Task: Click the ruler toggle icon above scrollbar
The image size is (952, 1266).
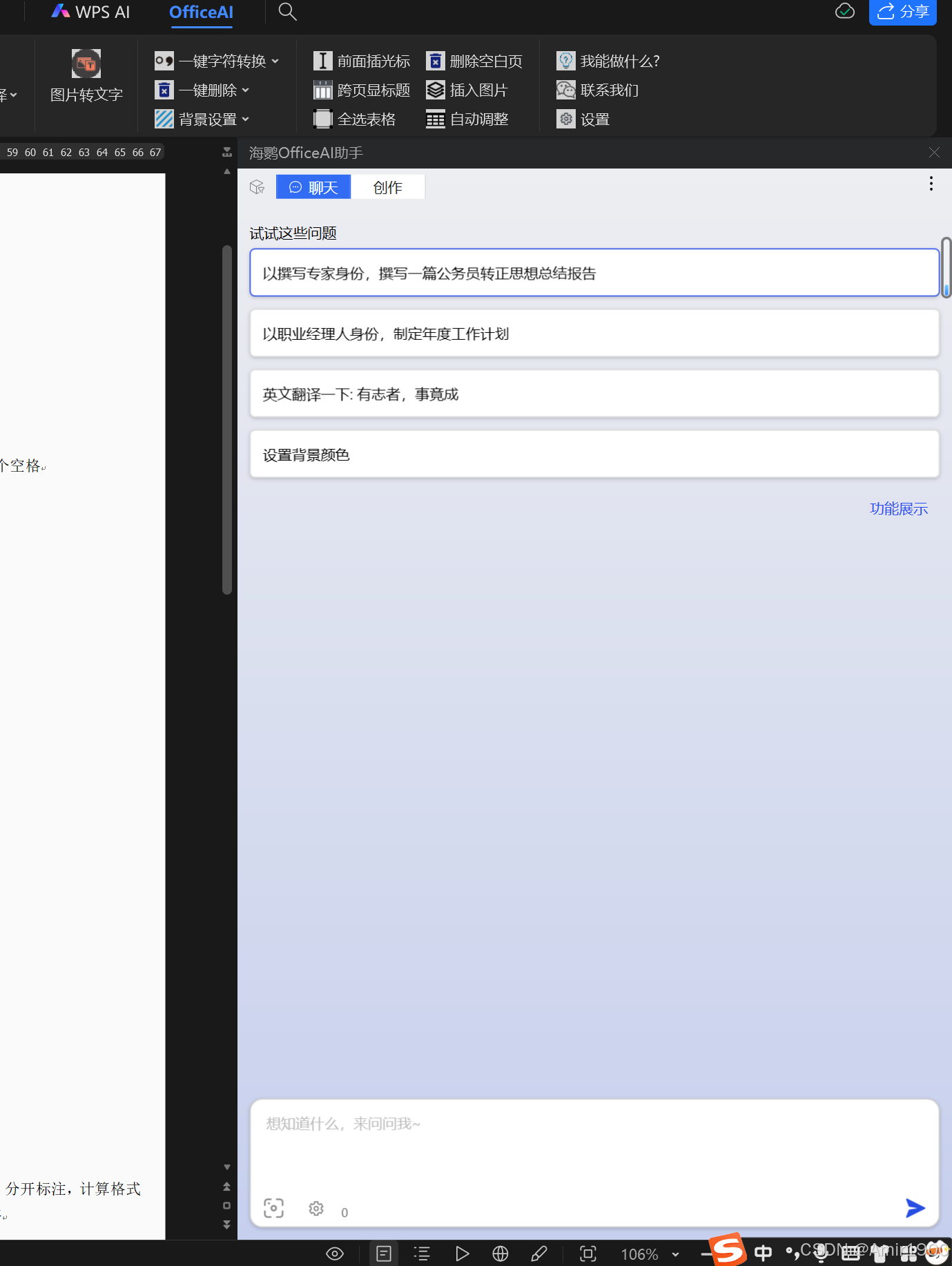Action: pyautogui.click(x=227, y=152)
